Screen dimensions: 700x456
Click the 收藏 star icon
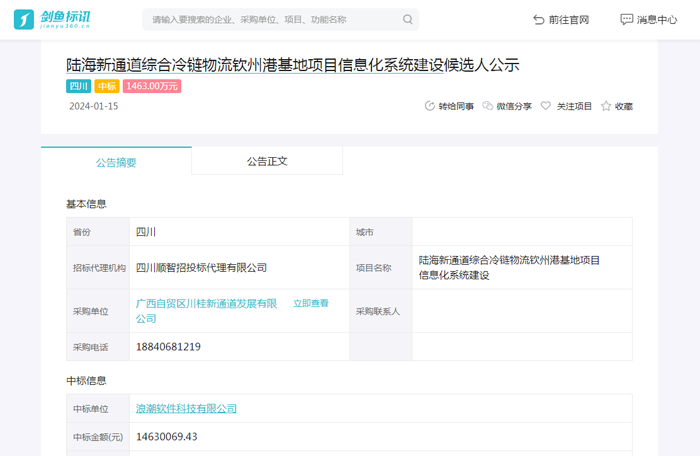[x=606, y=106]
